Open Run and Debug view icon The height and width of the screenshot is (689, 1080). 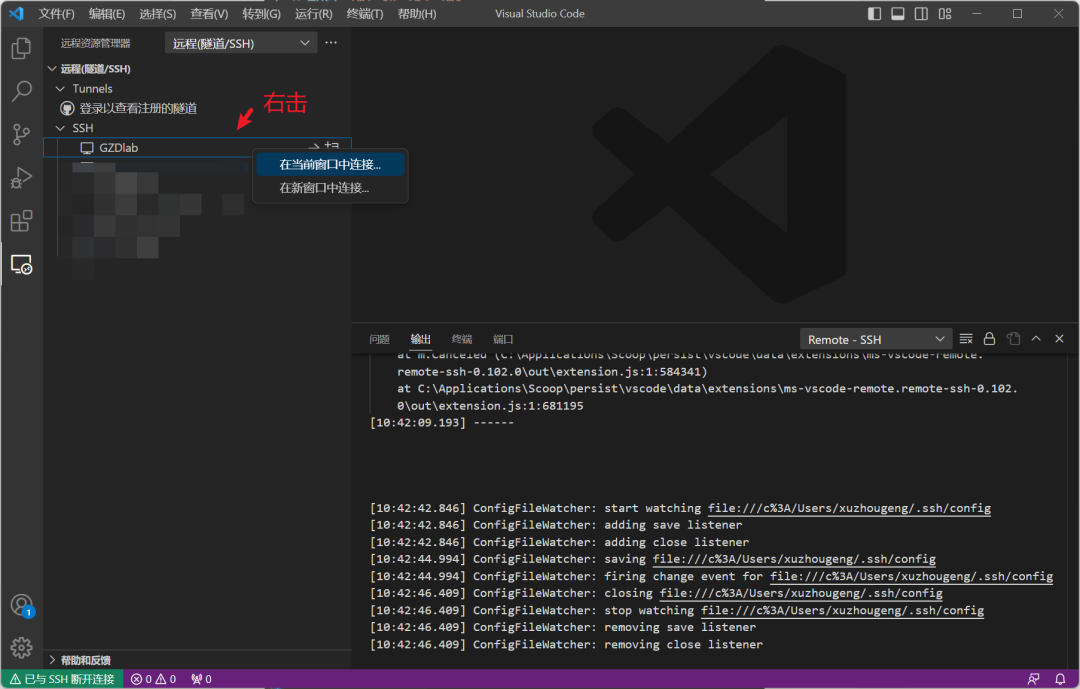pyautogui.click(x=21, y=178)
